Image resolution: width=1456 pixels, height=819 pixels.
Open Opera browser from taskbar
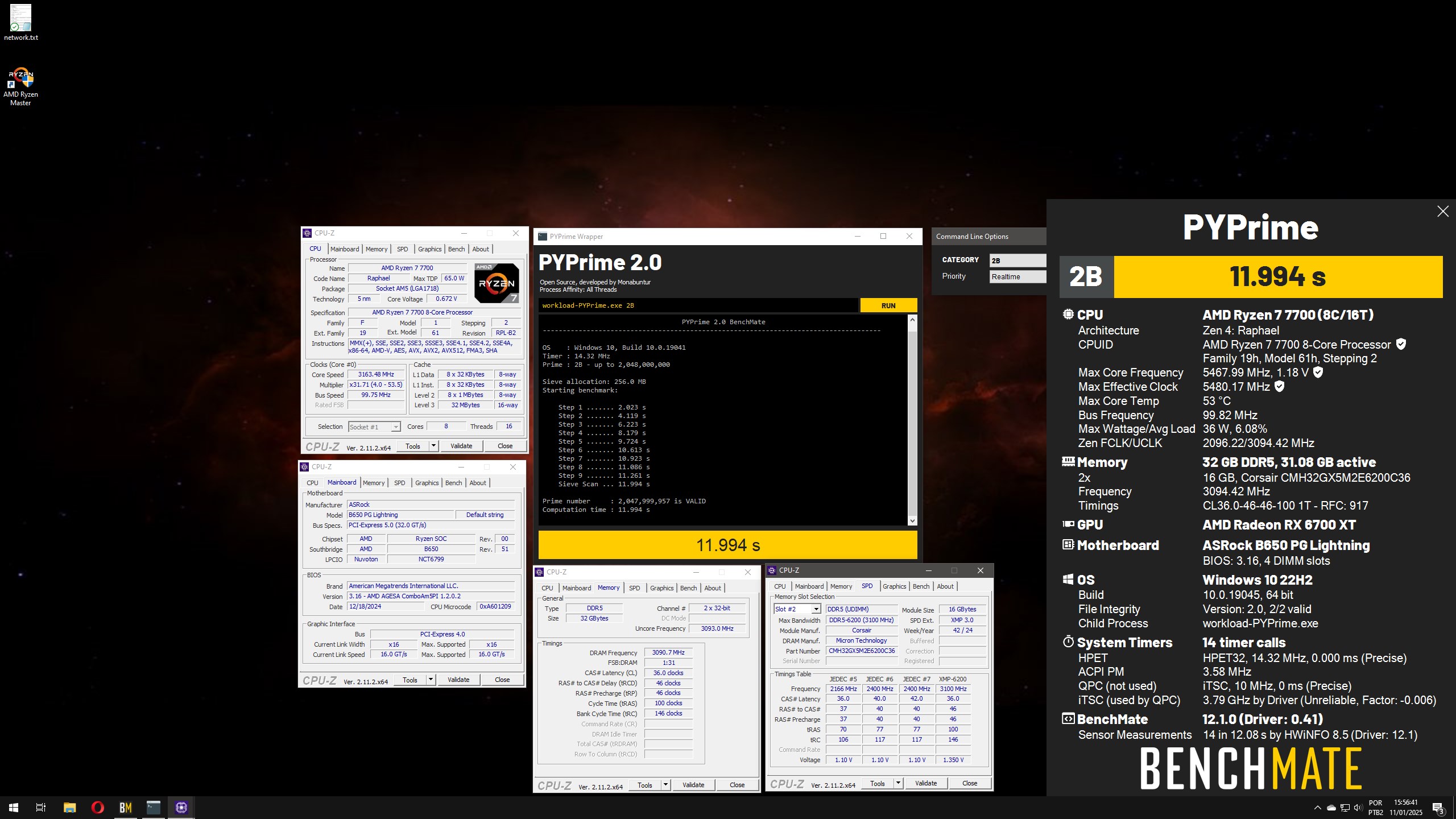(x=97, y=807)
